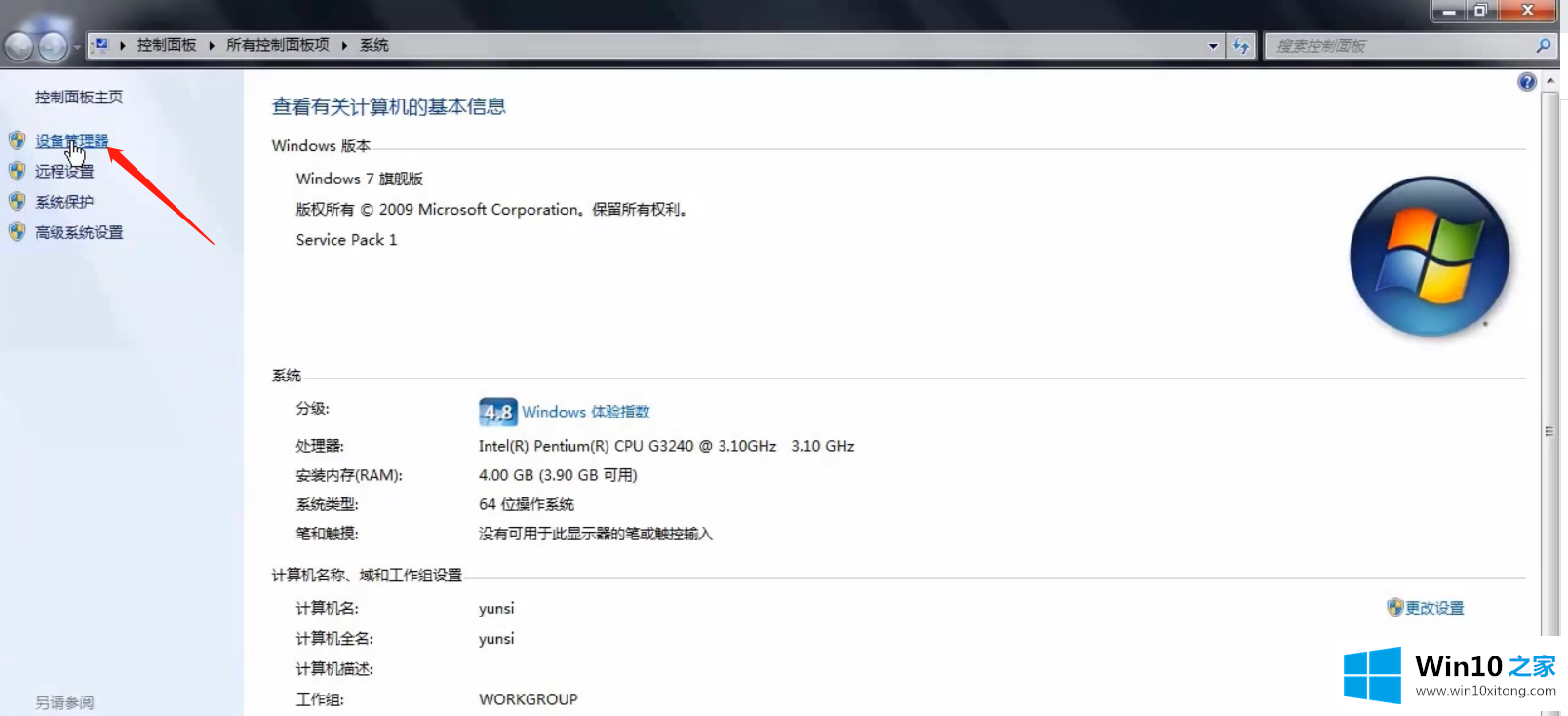Open 系统保护 link
The height and width of the screenshot is (716, 1568).
64,201
